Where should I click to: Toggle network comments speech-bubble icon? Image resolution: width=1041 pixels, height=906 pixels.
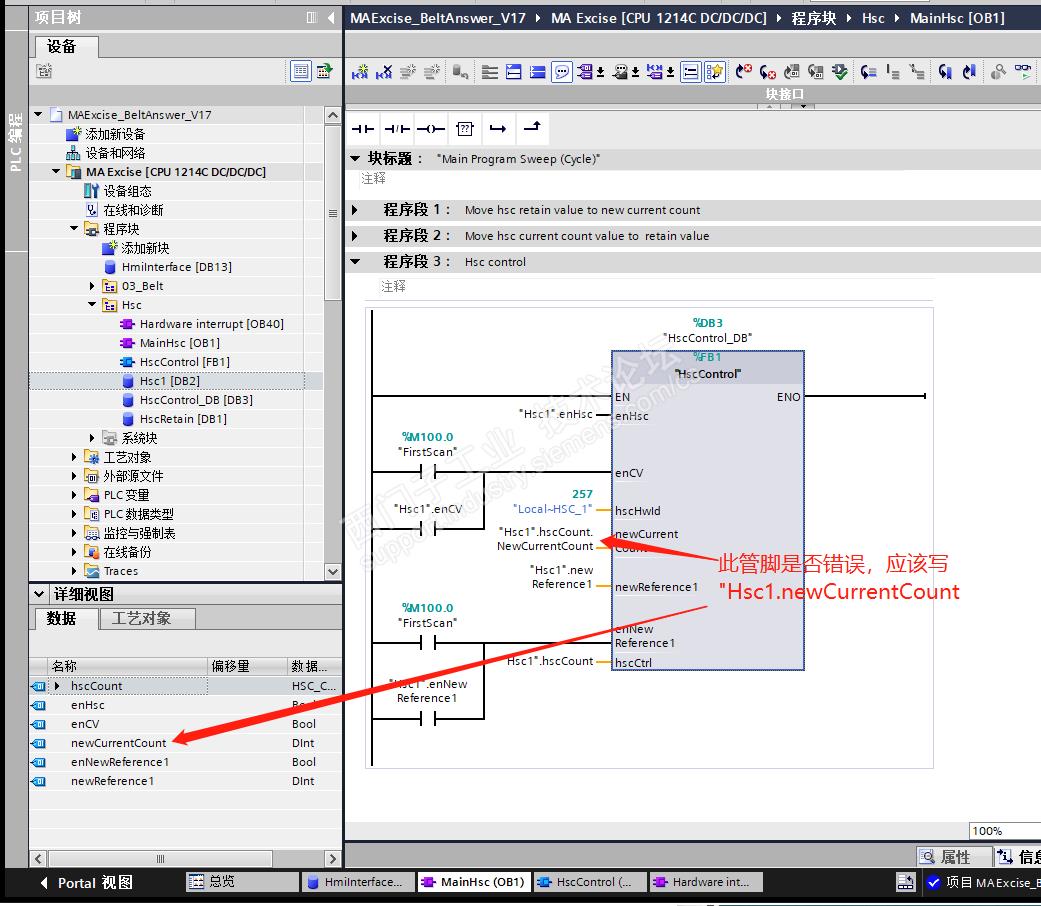click(x=562, y=72)
